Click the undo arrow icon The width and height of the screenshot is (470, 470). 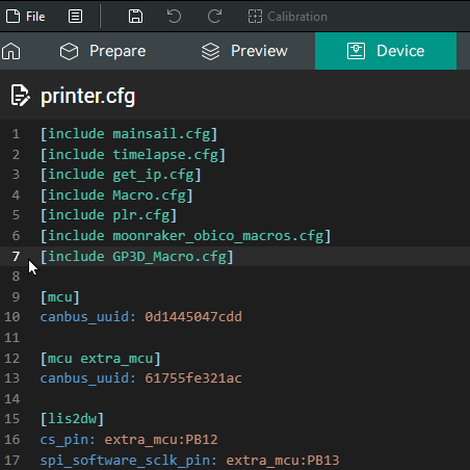tap(174, 16)
